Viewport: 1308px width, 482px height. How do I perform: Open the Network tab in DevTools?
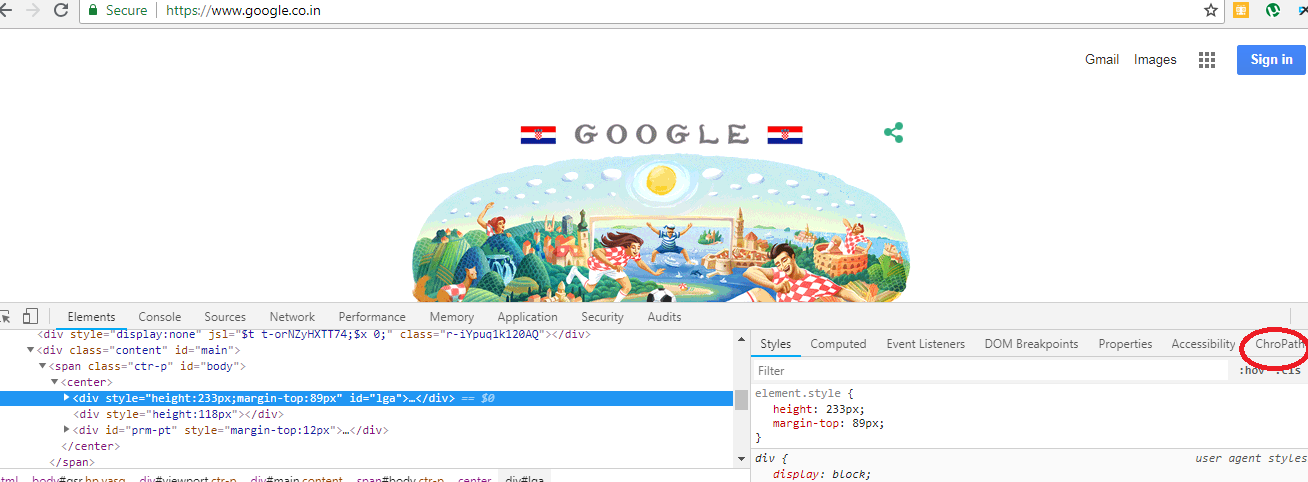click(292, 317)
